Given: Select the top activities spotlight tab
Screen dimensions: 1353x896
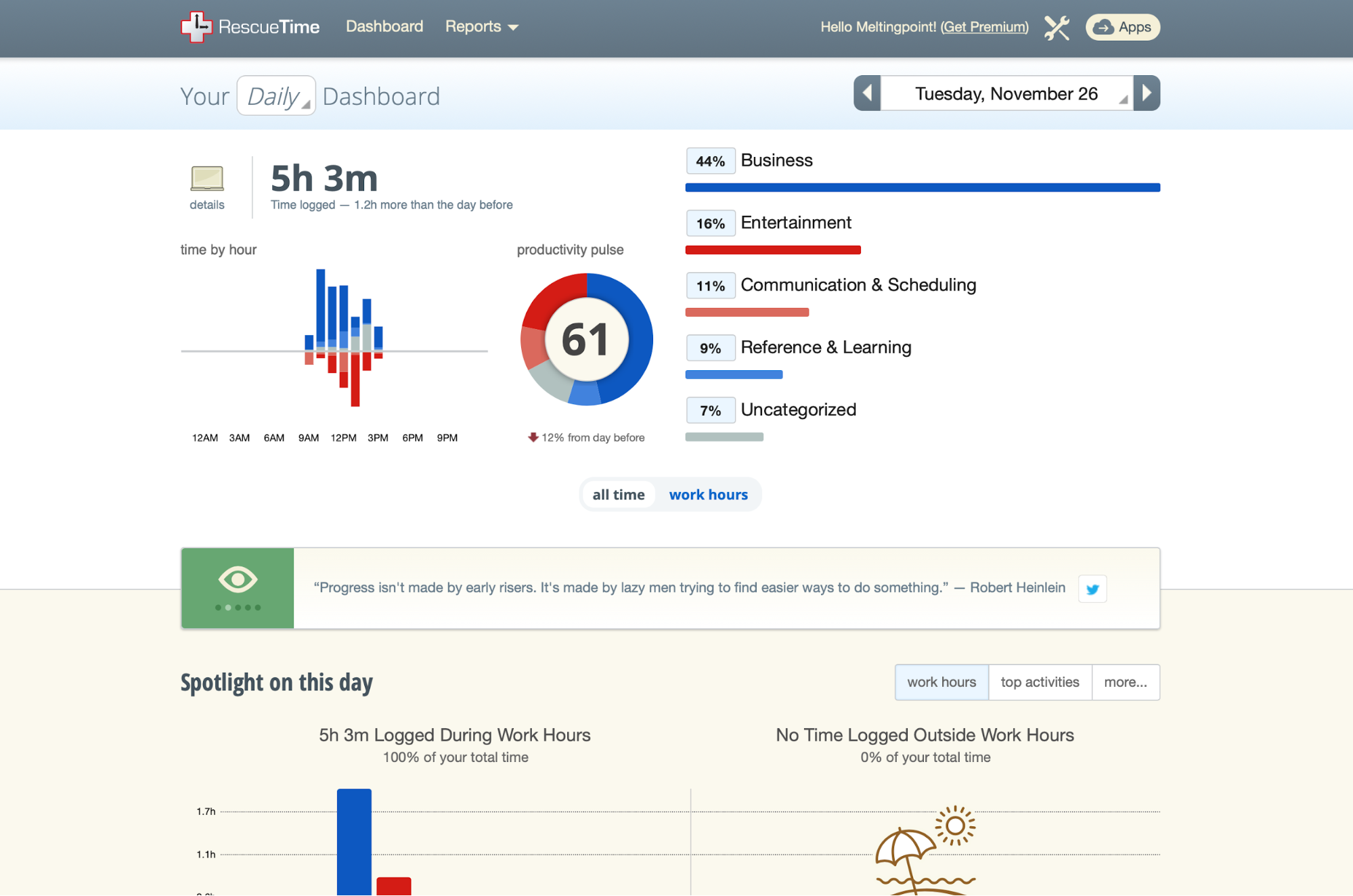Looking at the screenshot, I should click(1040, 682).
